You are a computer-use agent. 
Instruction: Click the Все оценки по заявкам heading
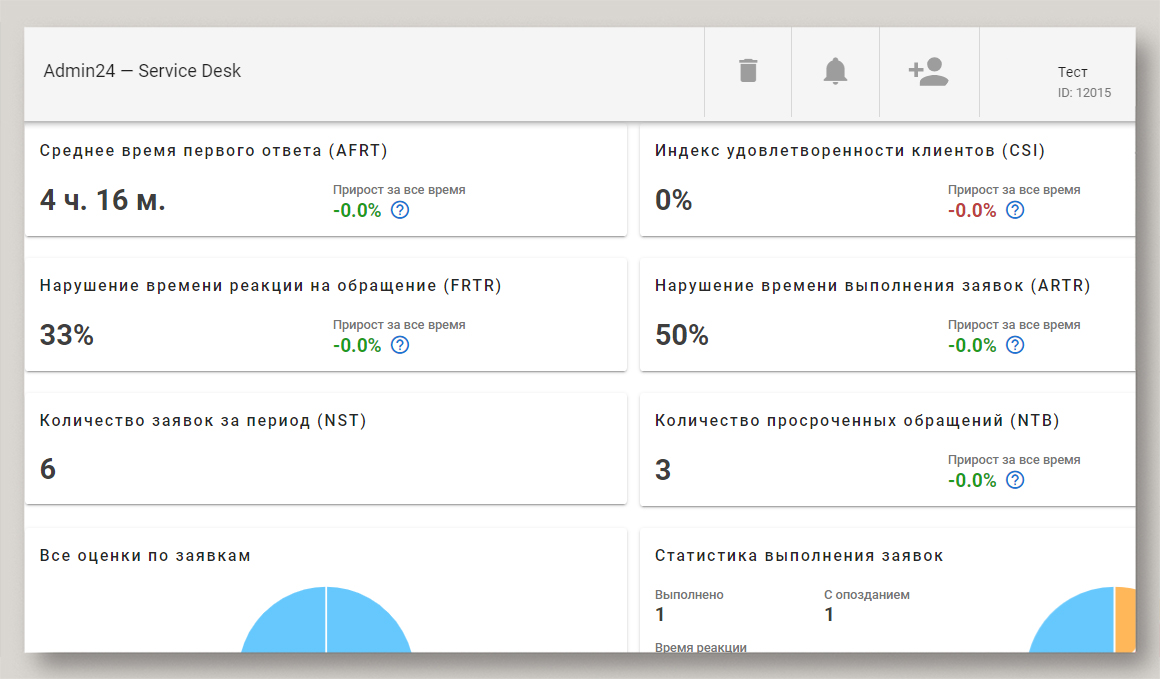(145, 556)
